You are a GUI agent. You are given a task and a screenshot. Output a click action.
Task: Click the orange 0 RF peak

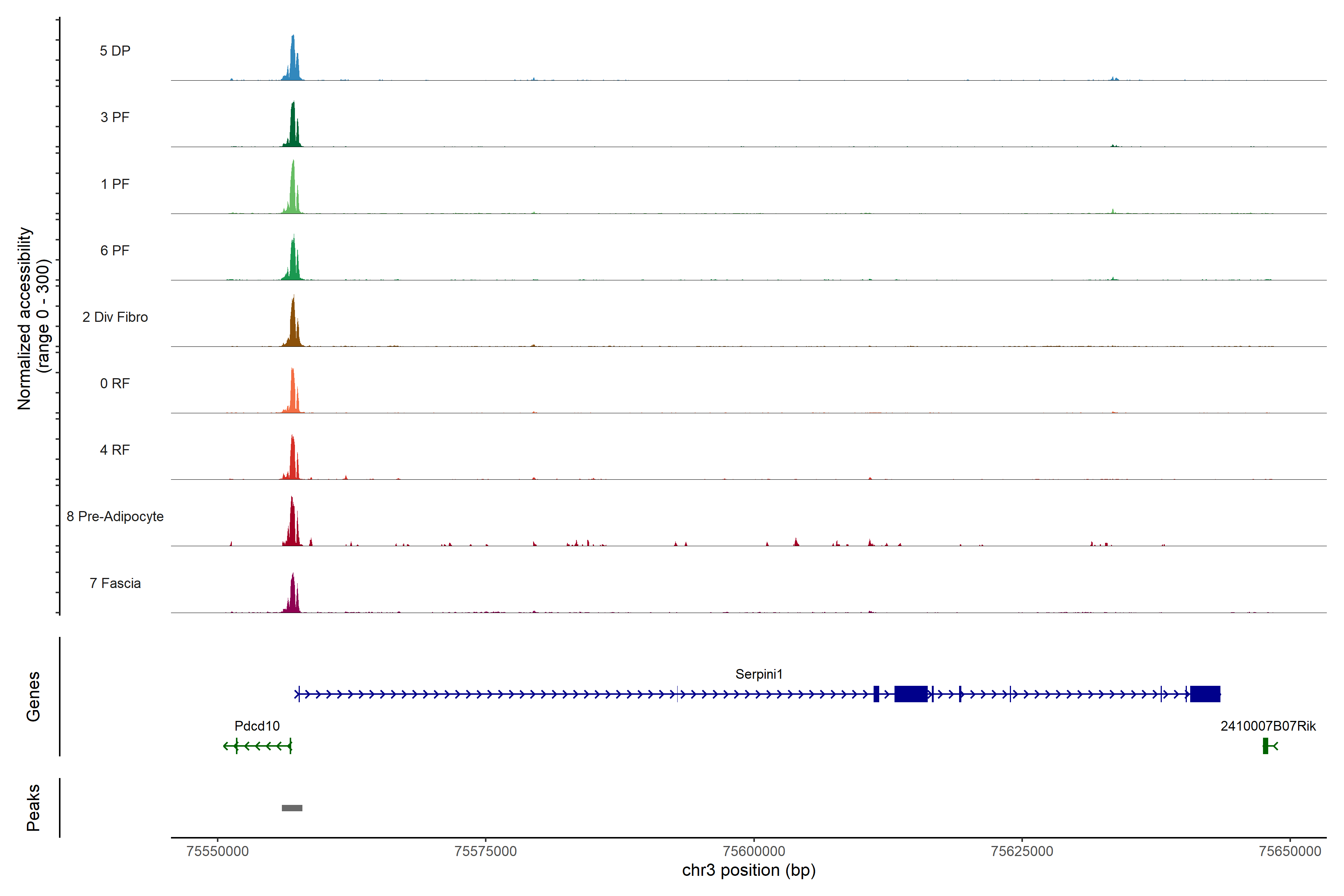pos(293,394)
